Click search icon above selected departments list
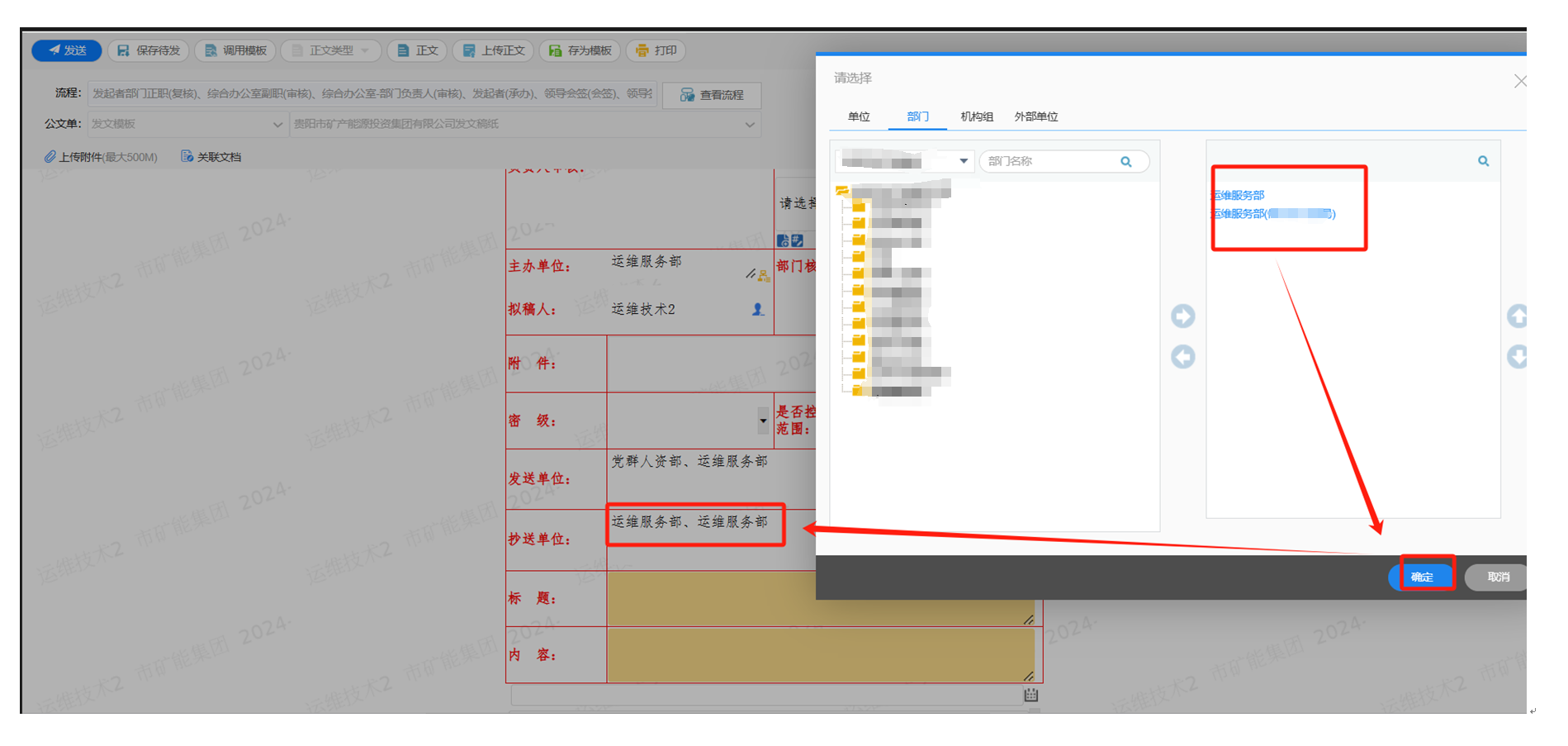The image size is (1568, 746). coord(1483,161)
